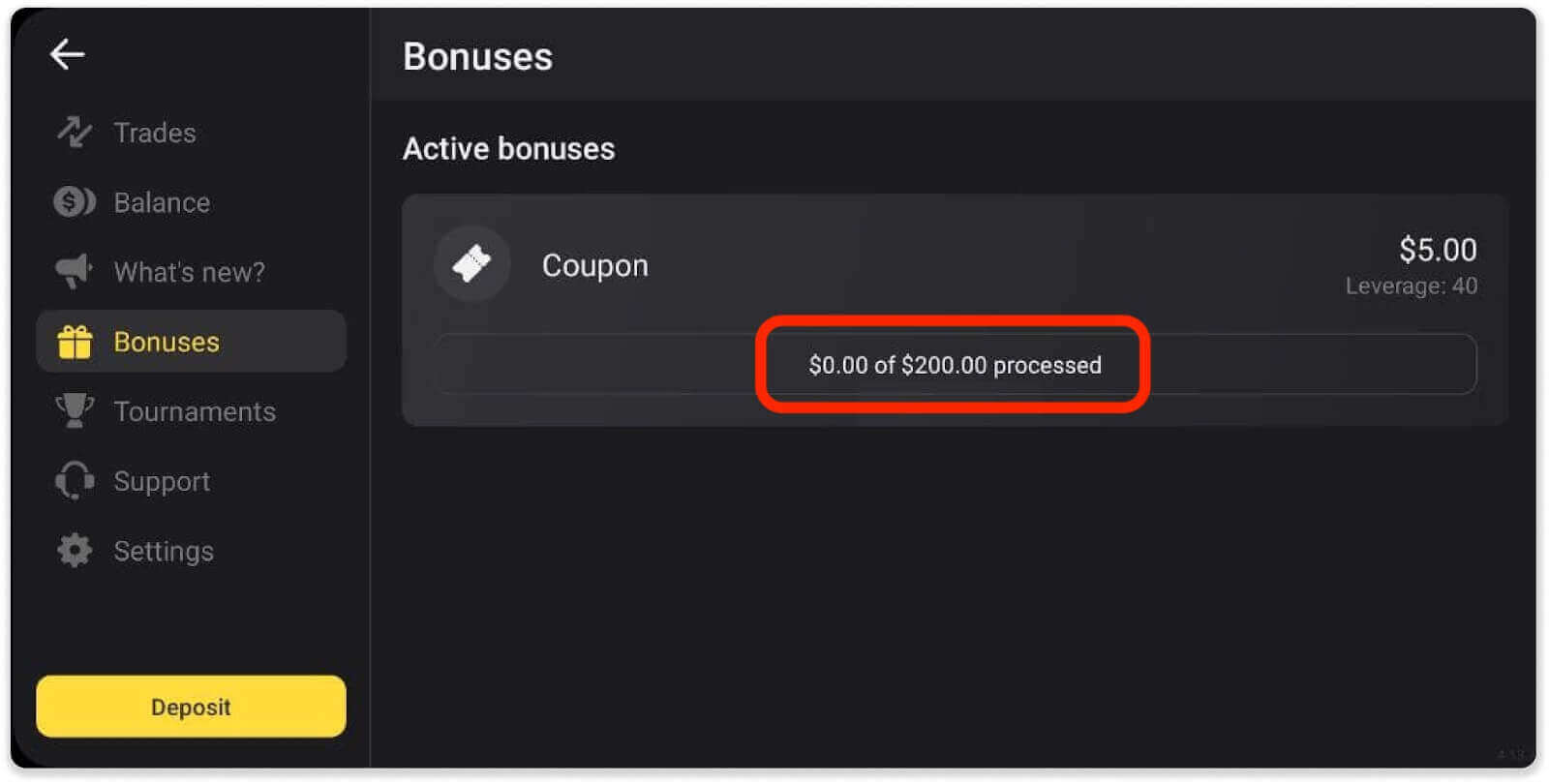The height and width of the screenshot is (784, 1549).
Task: Select the Trades chart icon in sidebar
Action: click(x=74, y=132)
